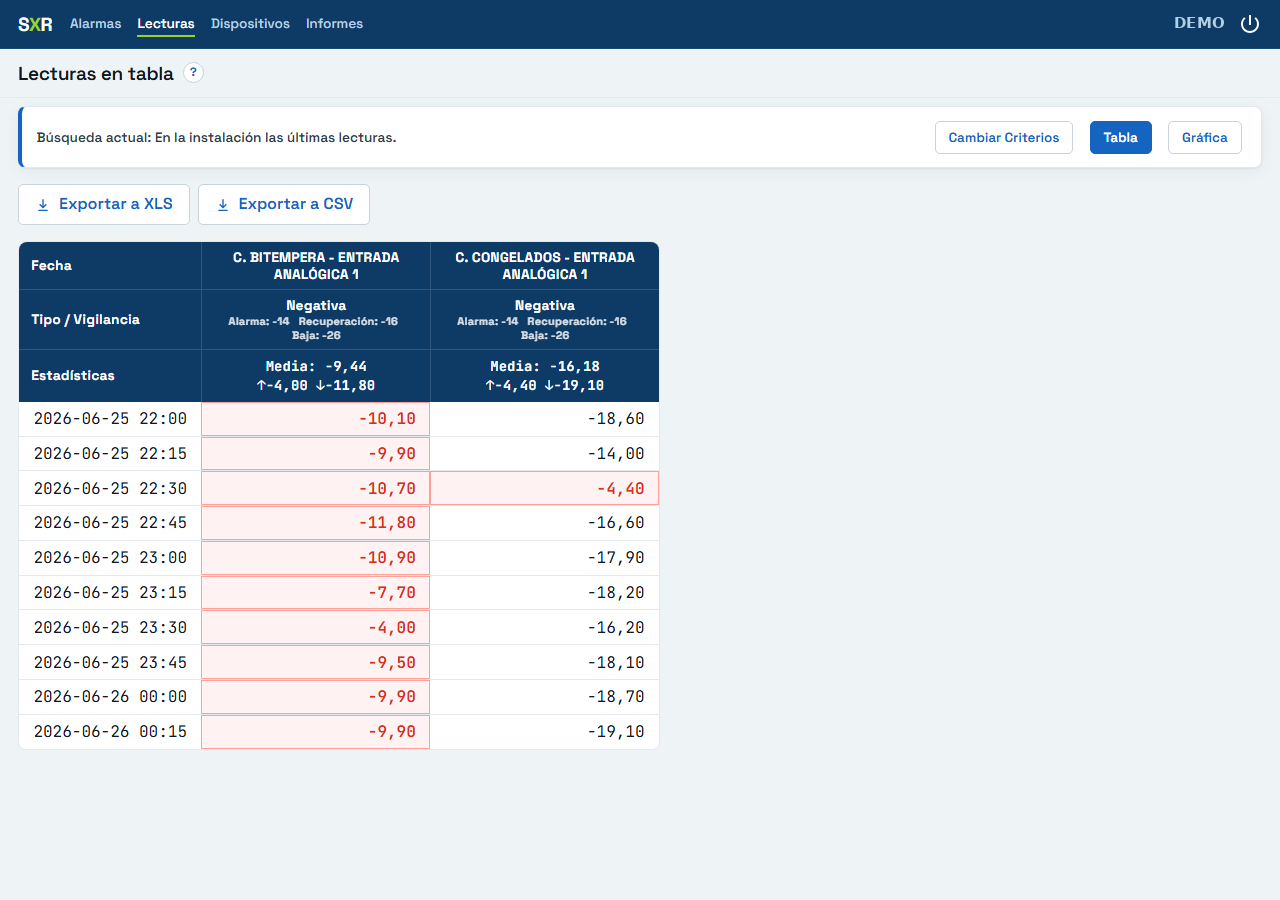Click the power logout icon
The image size is (1280, 900).
tap(1250, 24)
